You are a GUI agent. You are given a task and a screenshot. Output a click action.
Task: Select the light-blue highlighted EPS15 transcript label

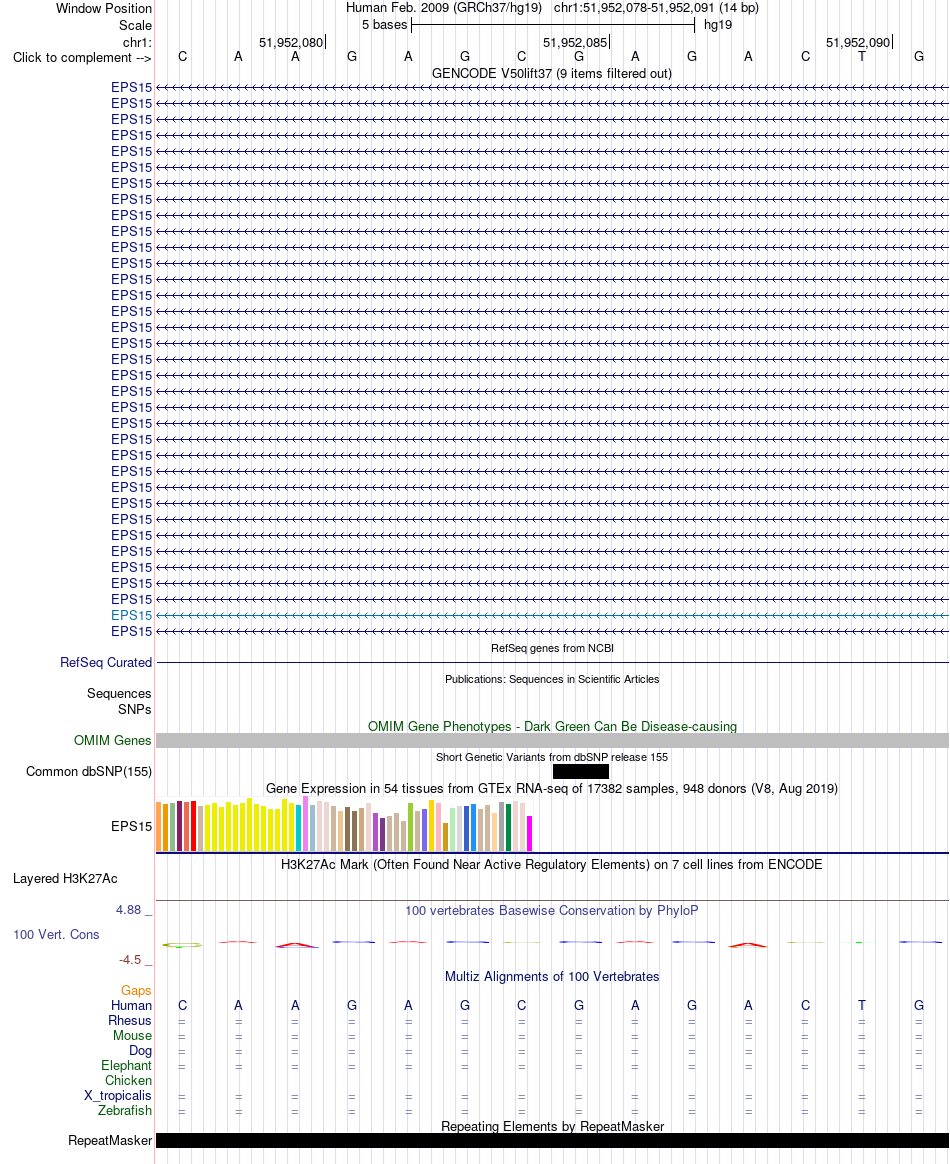pos(131,615)
